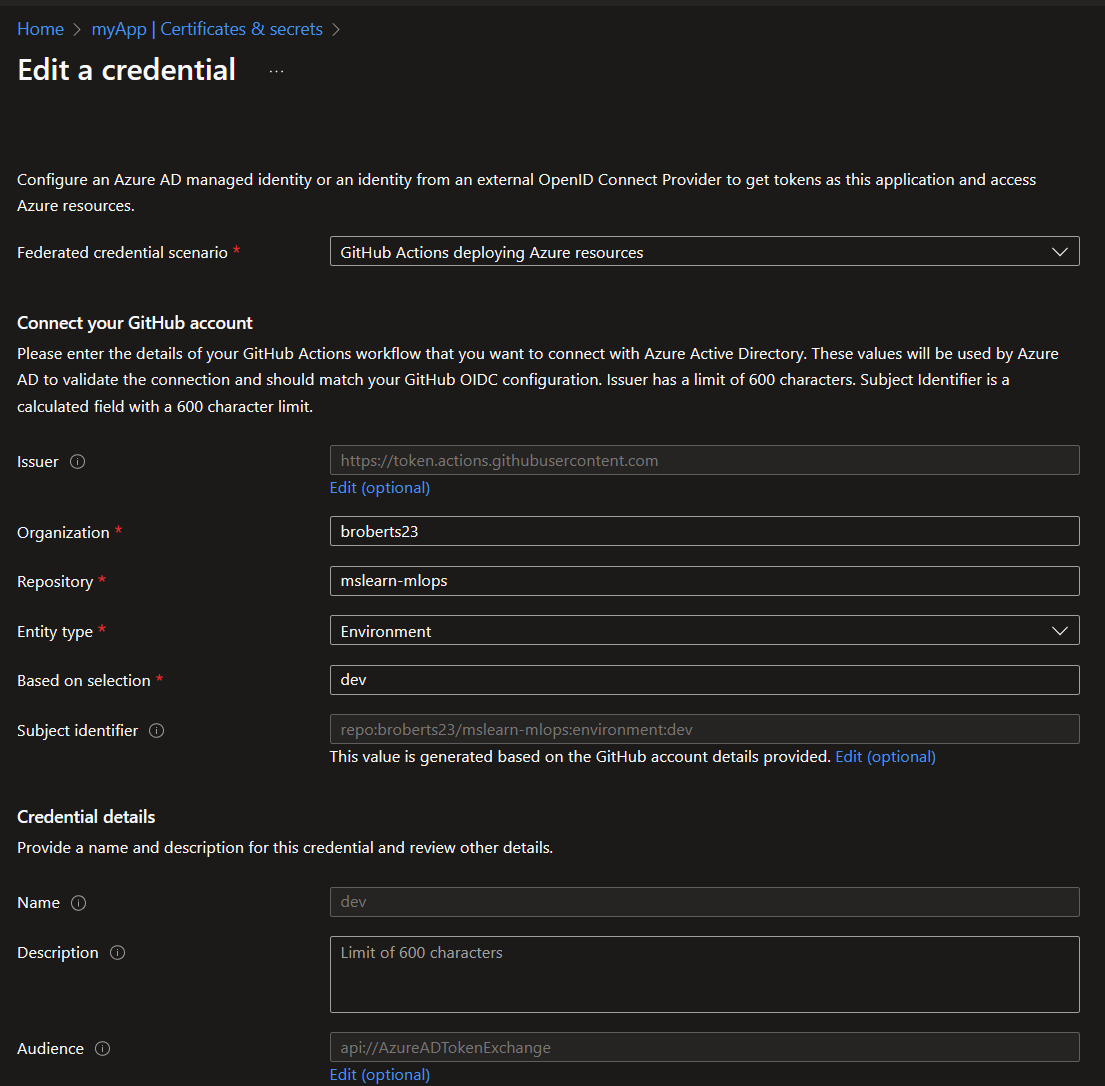Click the chevron between Home and myApp breadcrumbs
The width and height of the screenshot is (1105, 1086).
(x=75, y=29)
